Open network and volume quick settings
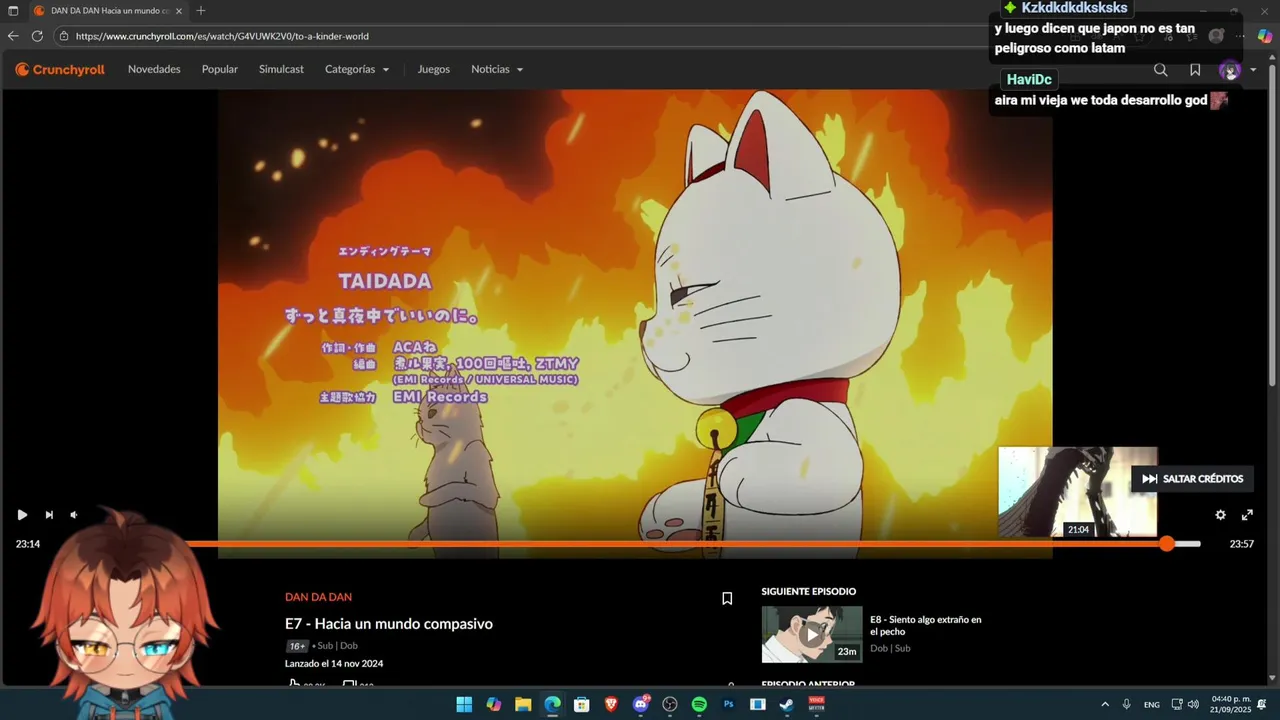The height and width of the screenshot is (720, 1280). tap(1185, 704)
